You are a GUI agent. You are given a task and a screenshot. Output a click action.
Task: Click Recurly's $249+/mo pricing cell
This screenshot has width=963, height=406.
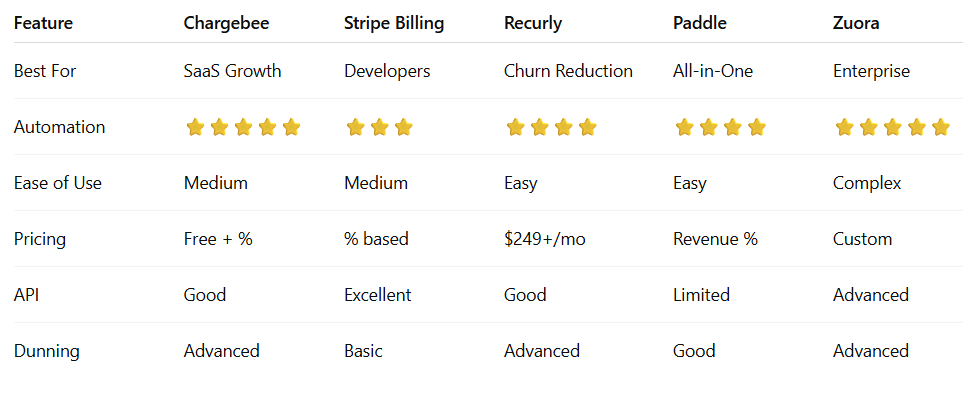(545, 239)
